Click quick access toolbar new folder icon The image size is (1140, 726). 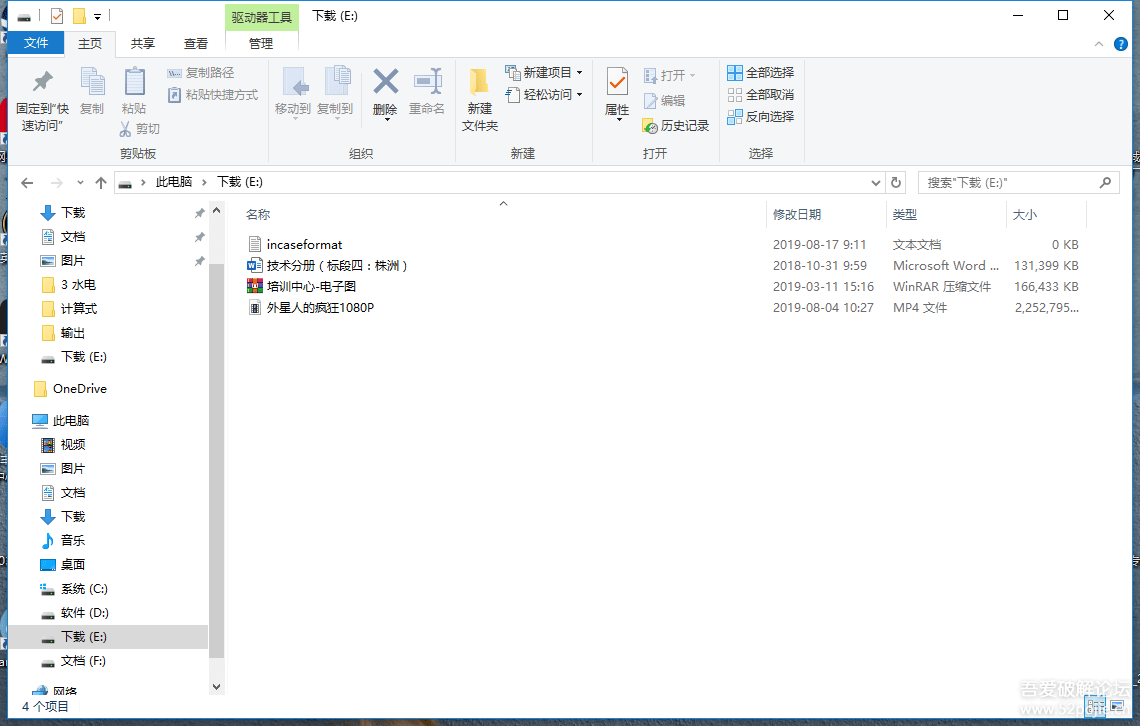pos(79,15)
